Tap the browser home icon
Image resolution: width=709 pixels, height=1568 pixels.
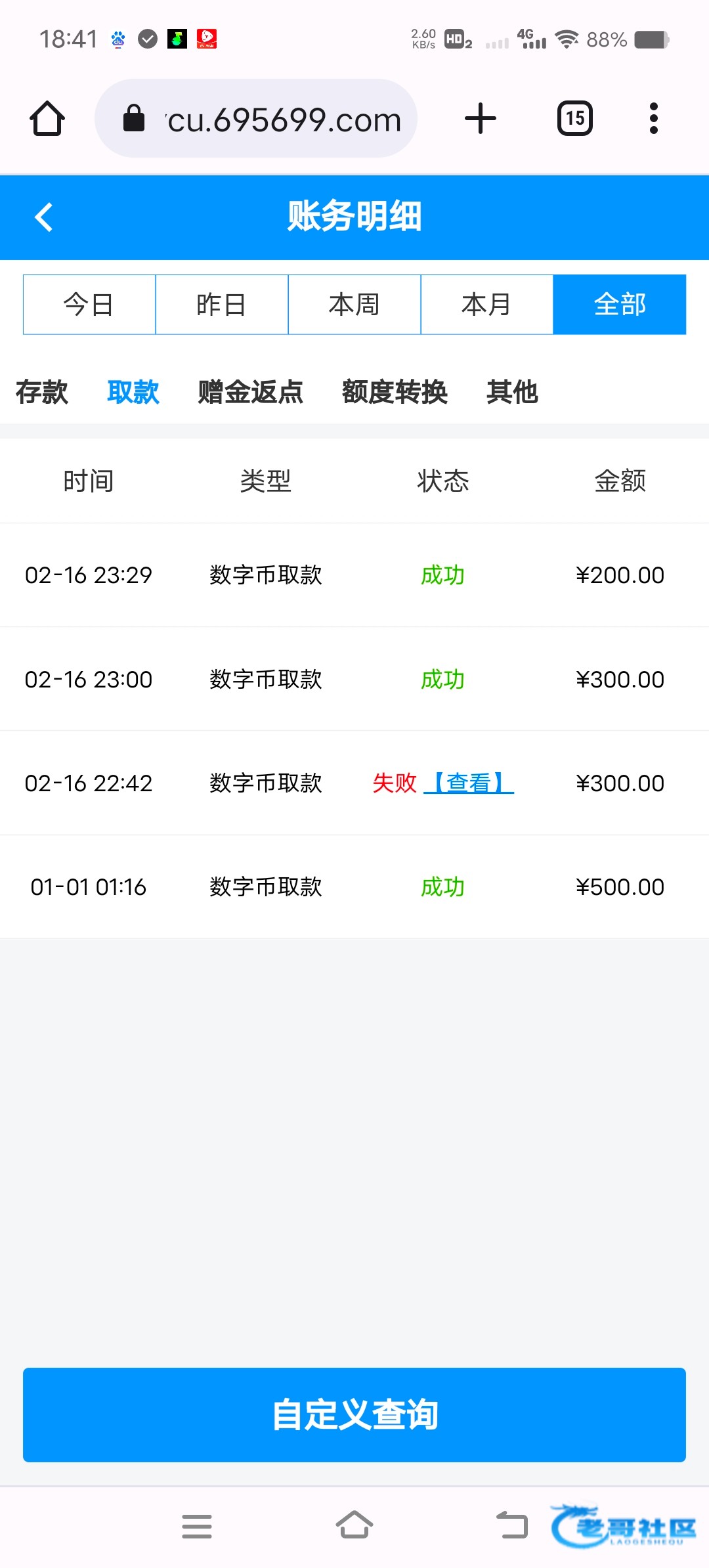pyautogui.click(x=47, y=119)
